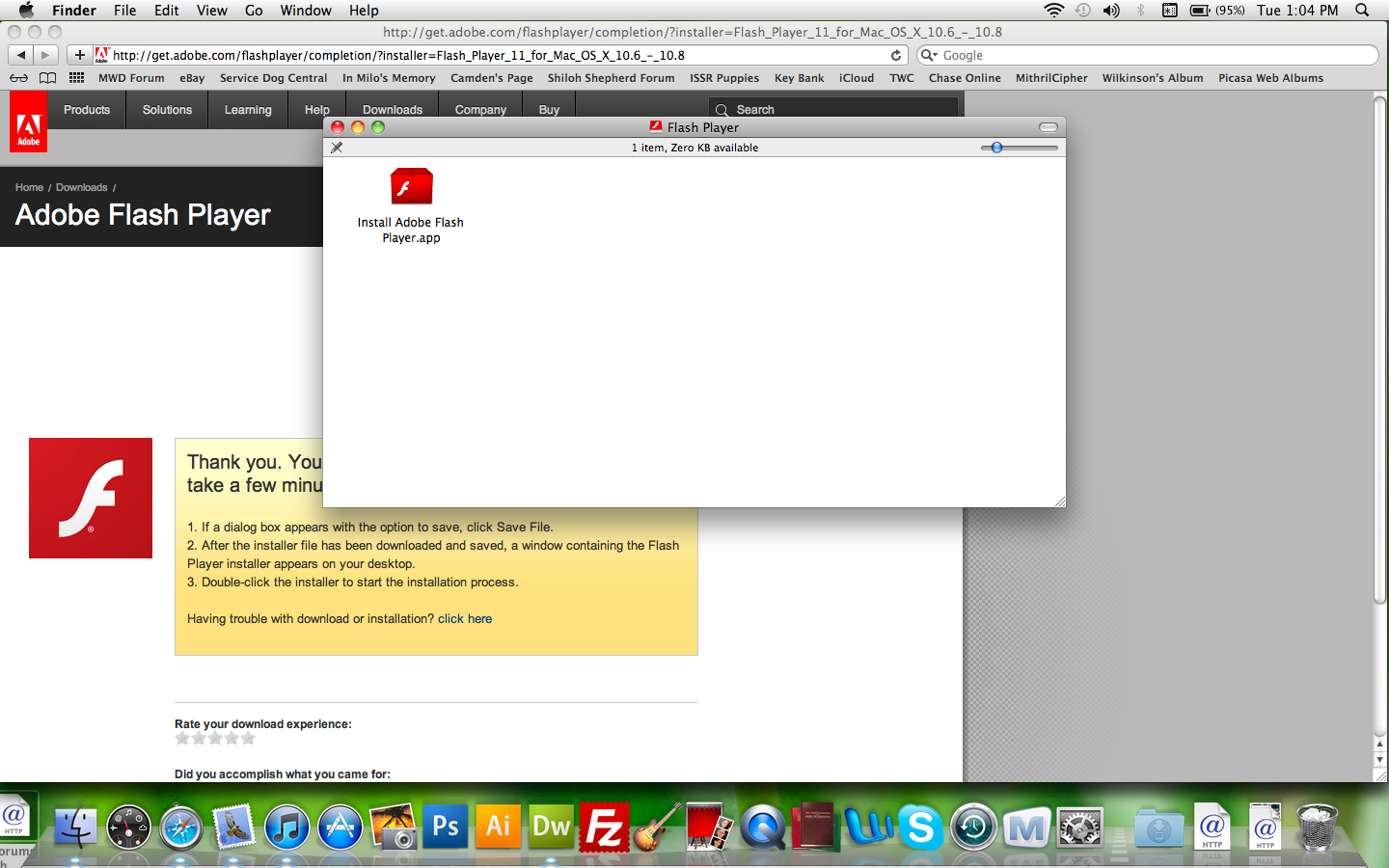Image resolution: width=1389 pixels, height=868 pixels.
Task: Open Spotlight search in the menu bar
Action: coord(1362,10)
